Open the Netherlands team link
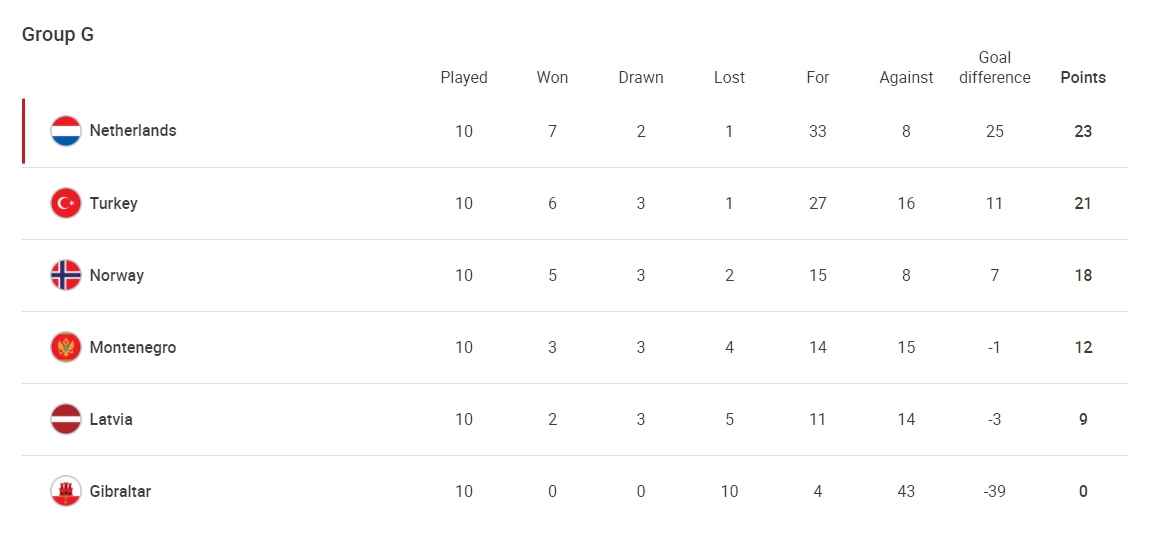This screenshot has height=544, width=1156. (x=133, y=130)
